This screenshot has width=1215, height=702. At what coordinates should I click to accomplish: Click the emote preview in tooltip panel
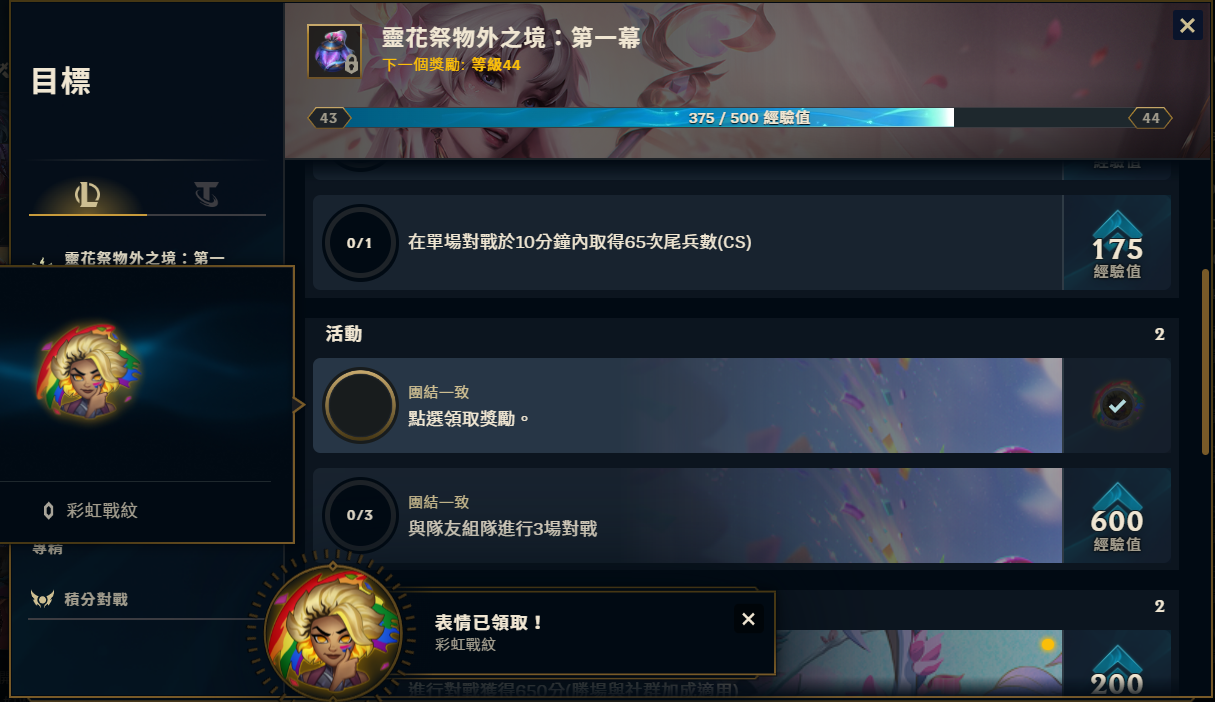(88, 372)
